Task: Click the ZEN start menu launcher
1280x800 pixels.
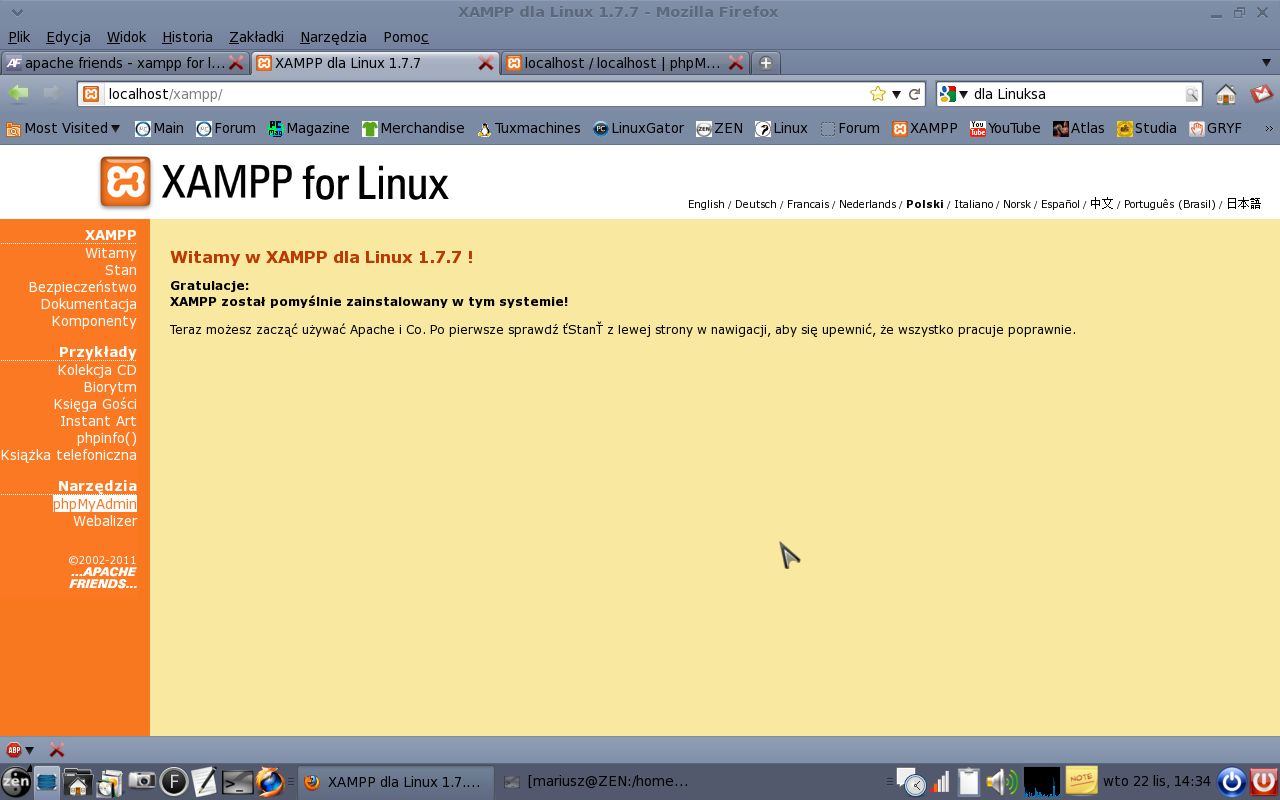Action: tap(15, 781)
